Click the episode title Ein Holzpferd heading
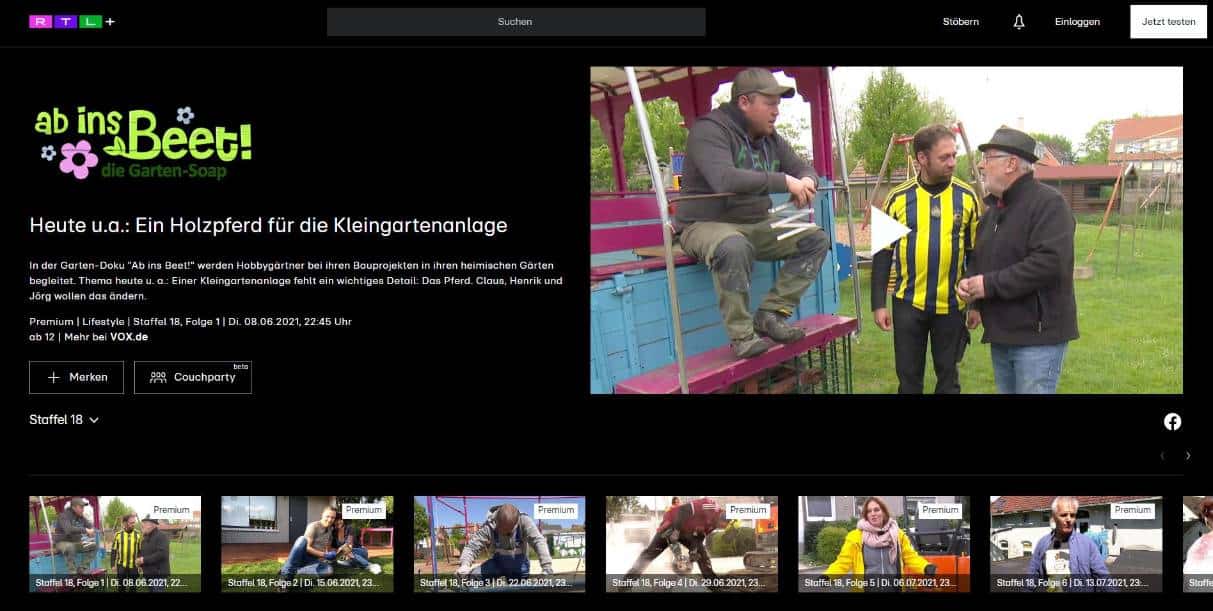The image size is (1213, 611). point(268,226)
